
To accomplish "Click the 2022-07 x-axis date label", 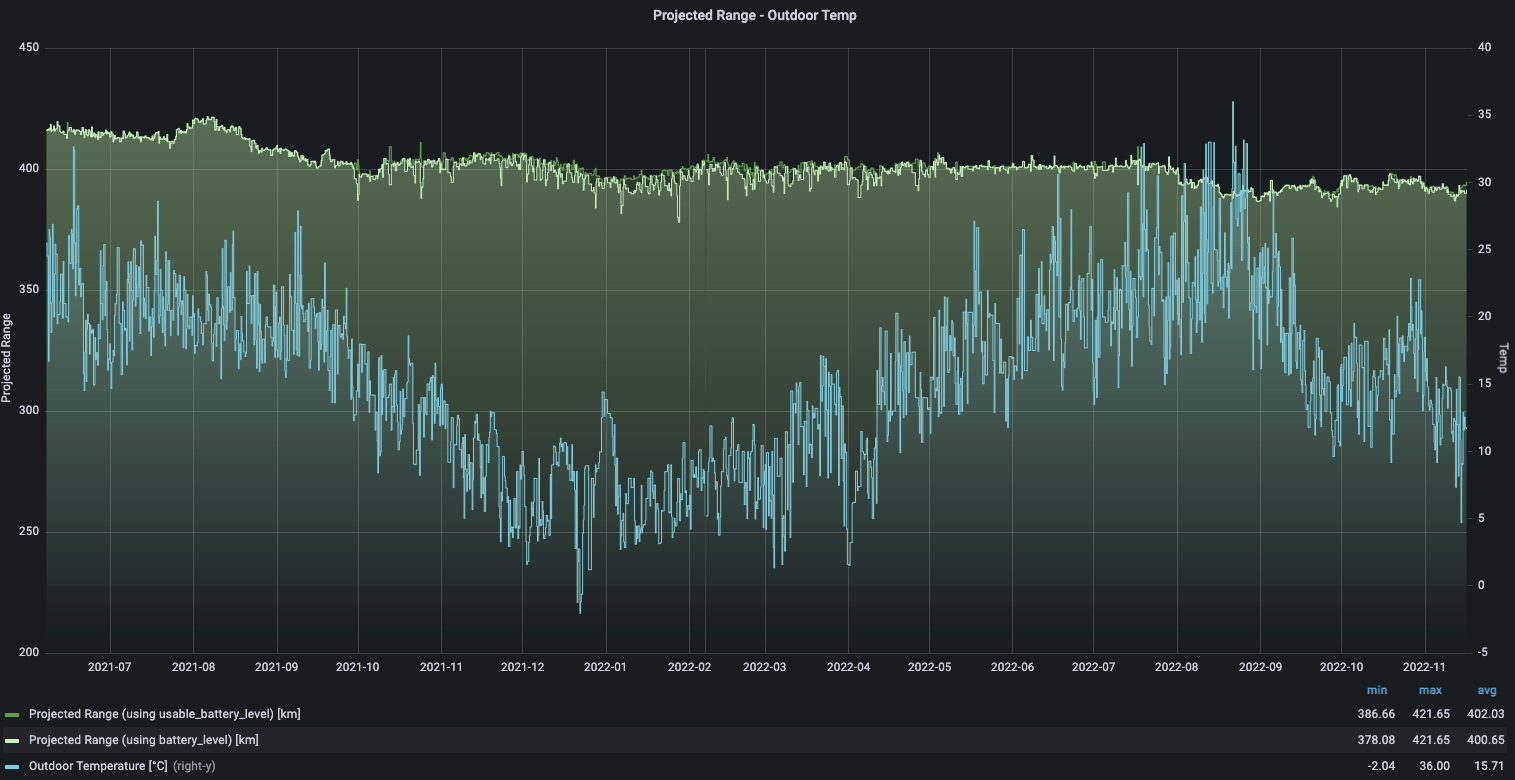I will coord(1092,666).
